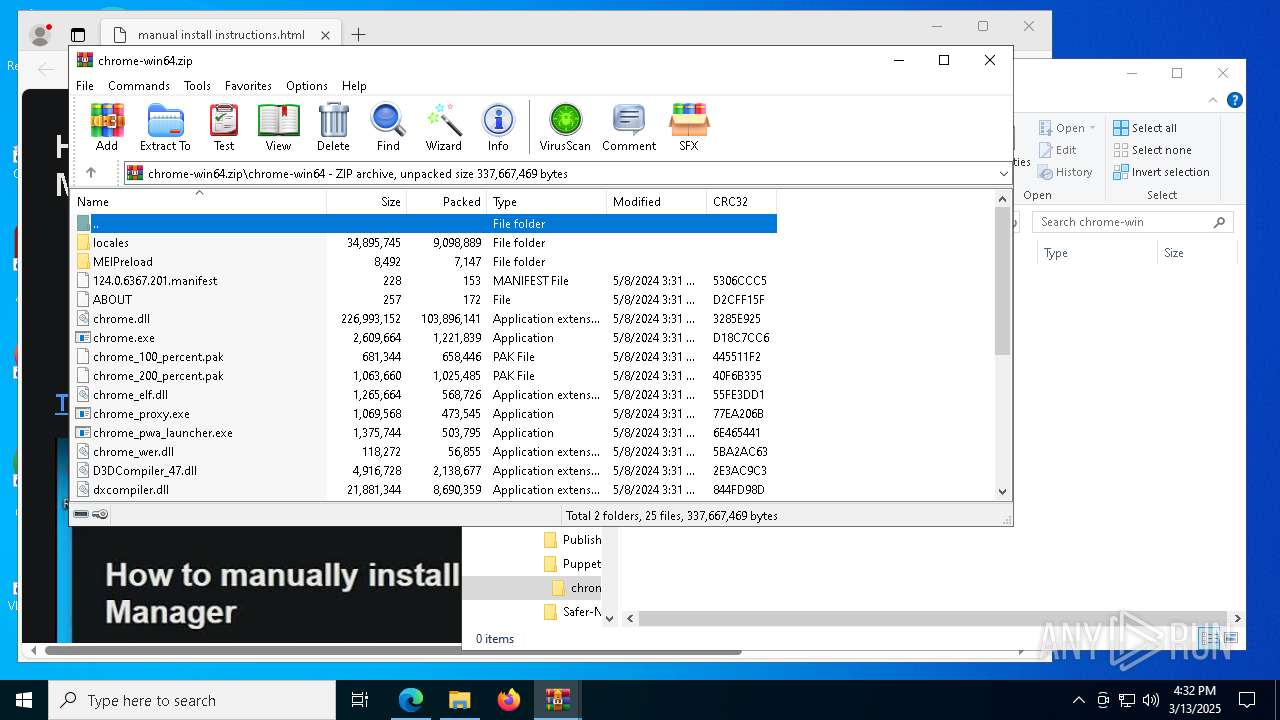
Task: Open the Find magnifier tool
Action: 388,127
